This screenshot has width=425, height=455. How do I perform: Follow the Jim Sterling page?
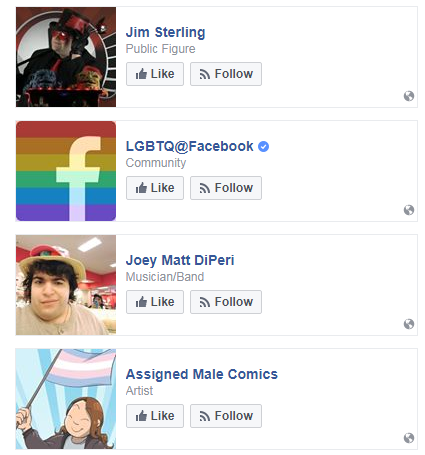[x=226, y=74]
